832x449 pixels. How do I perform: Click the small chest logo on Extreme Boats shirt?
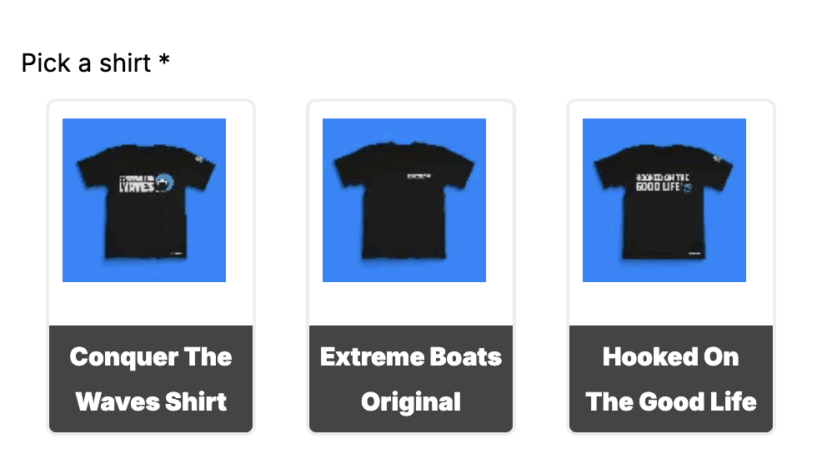419,176
